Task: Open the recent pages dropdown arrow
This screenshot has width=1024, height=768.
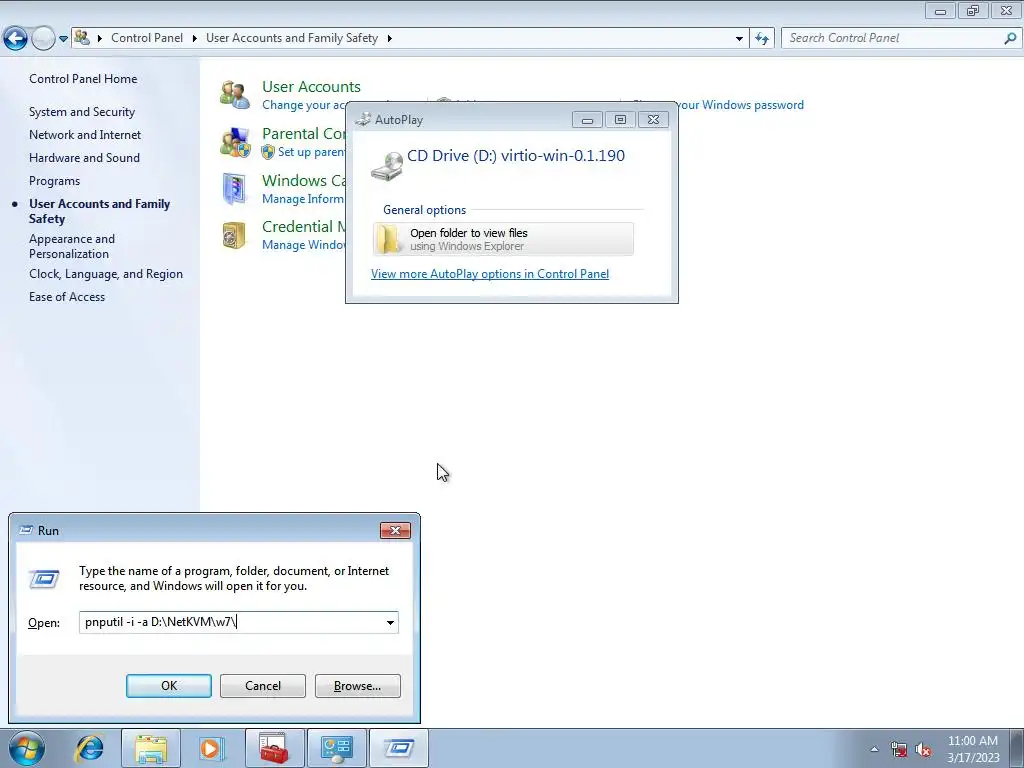Action: point(63,39)
